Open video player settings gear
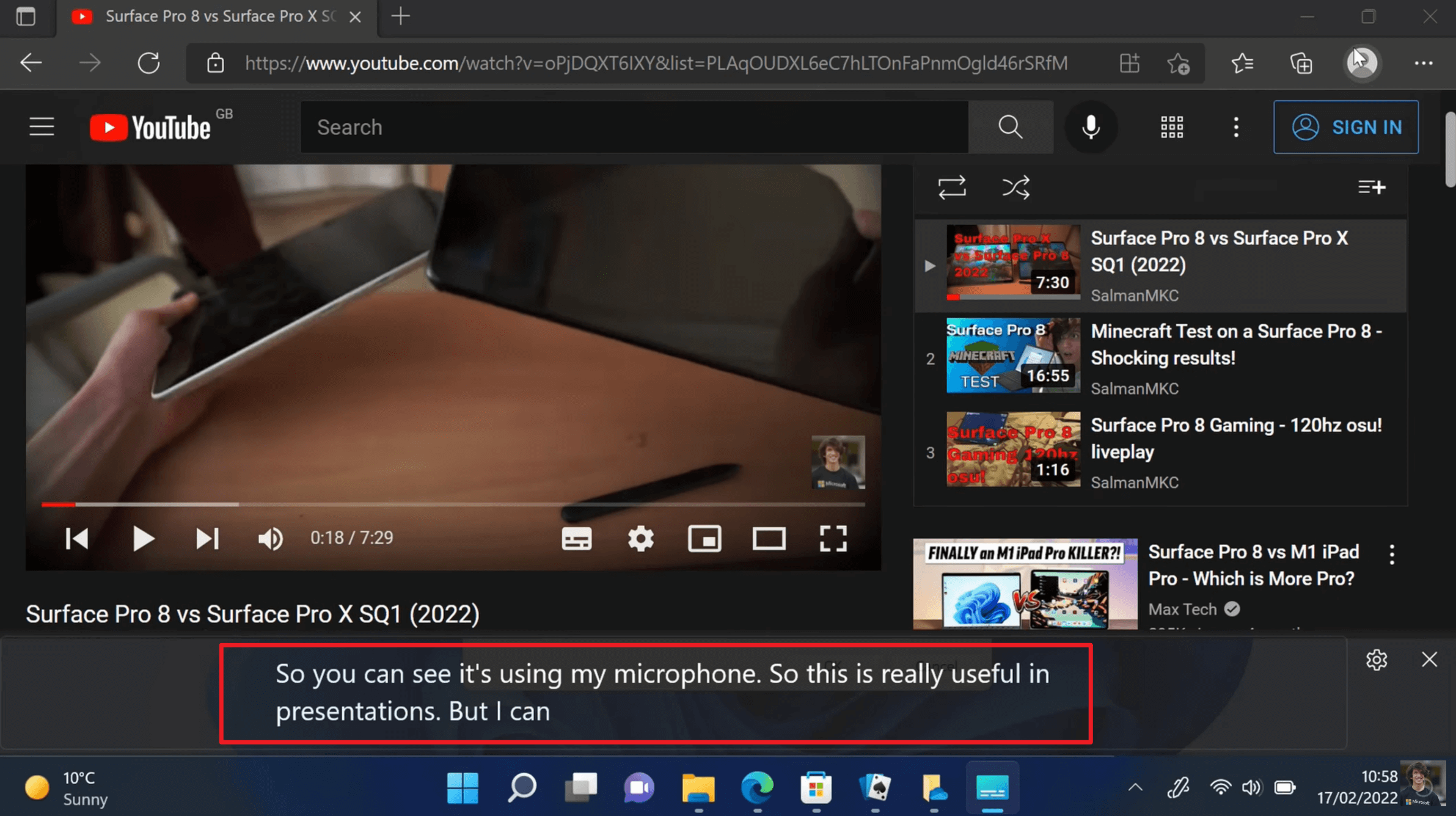The height and width of the screenshot is (816, 1456). [640, 538]
